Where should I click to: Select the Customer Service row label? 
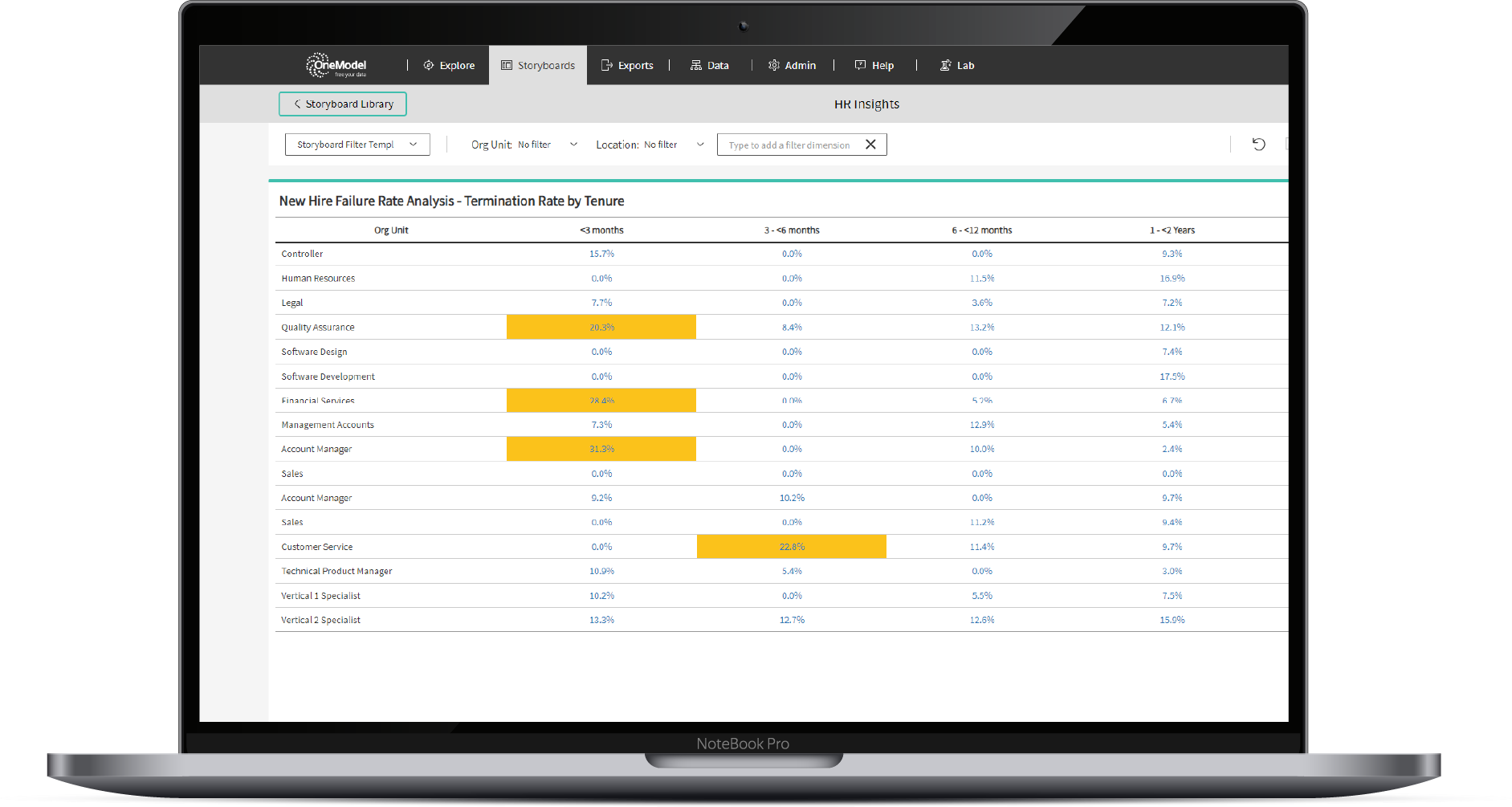[x=317, y=547]
